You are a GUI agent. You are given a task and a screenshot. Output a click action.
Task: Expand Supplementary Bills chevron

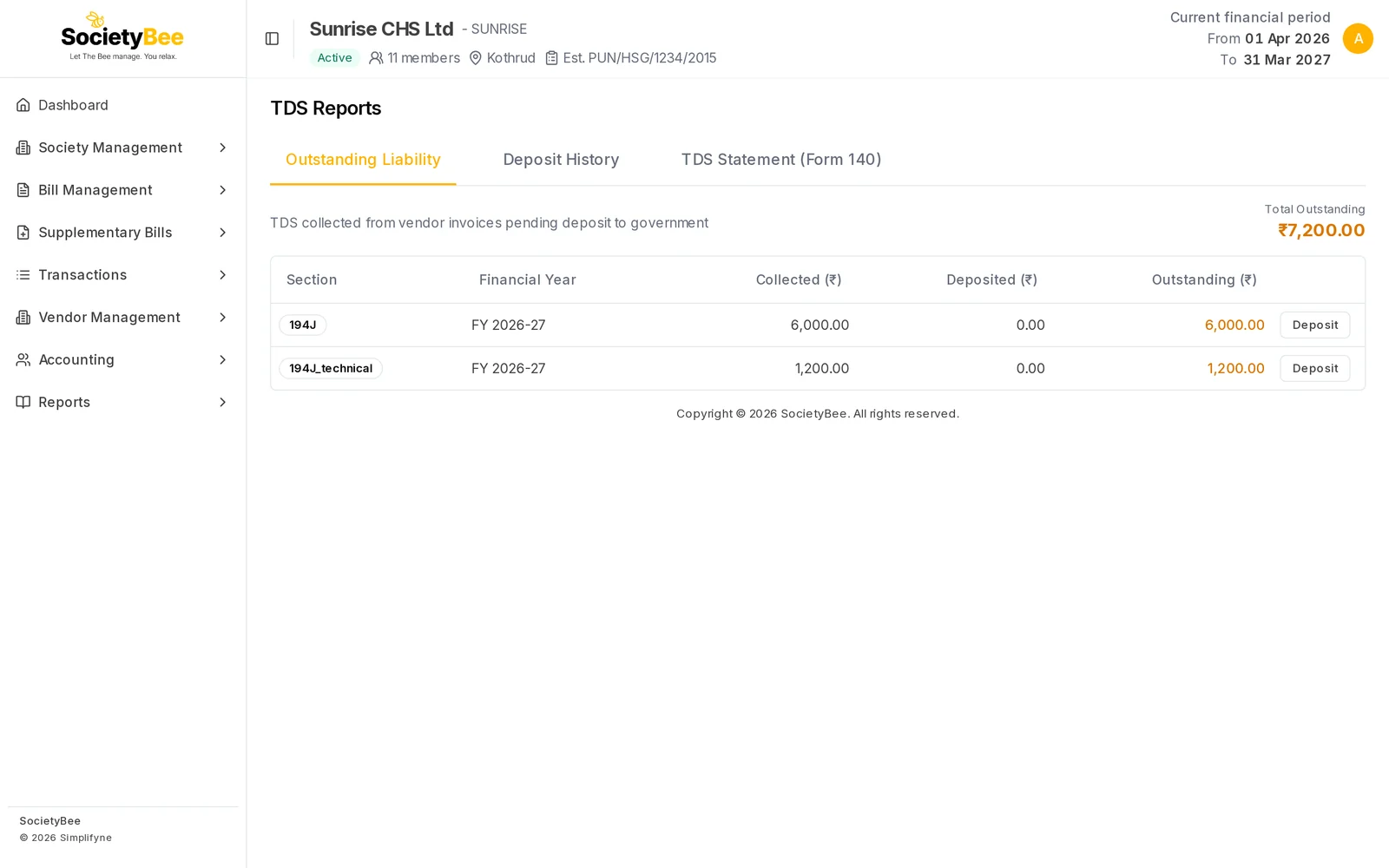tap(223, 233)
